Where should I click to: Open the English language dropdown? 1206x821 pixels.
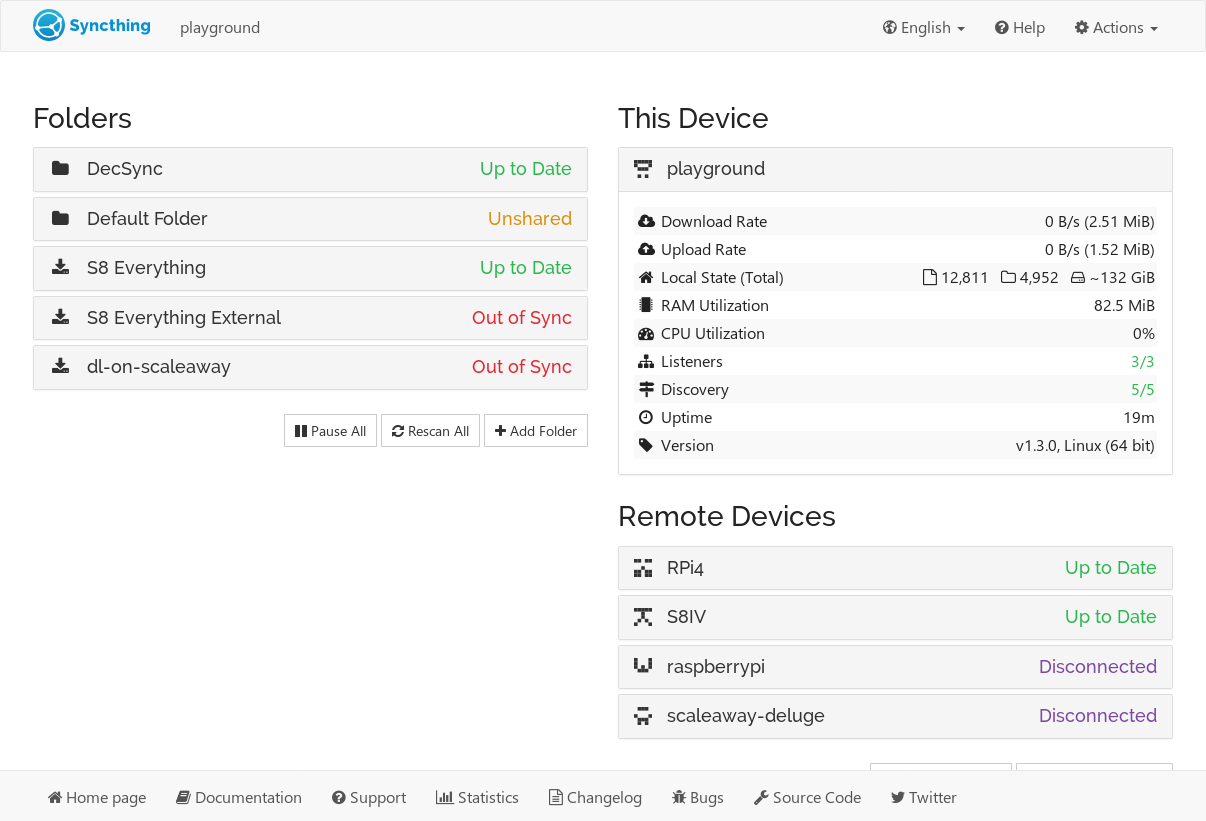point(923,28)
